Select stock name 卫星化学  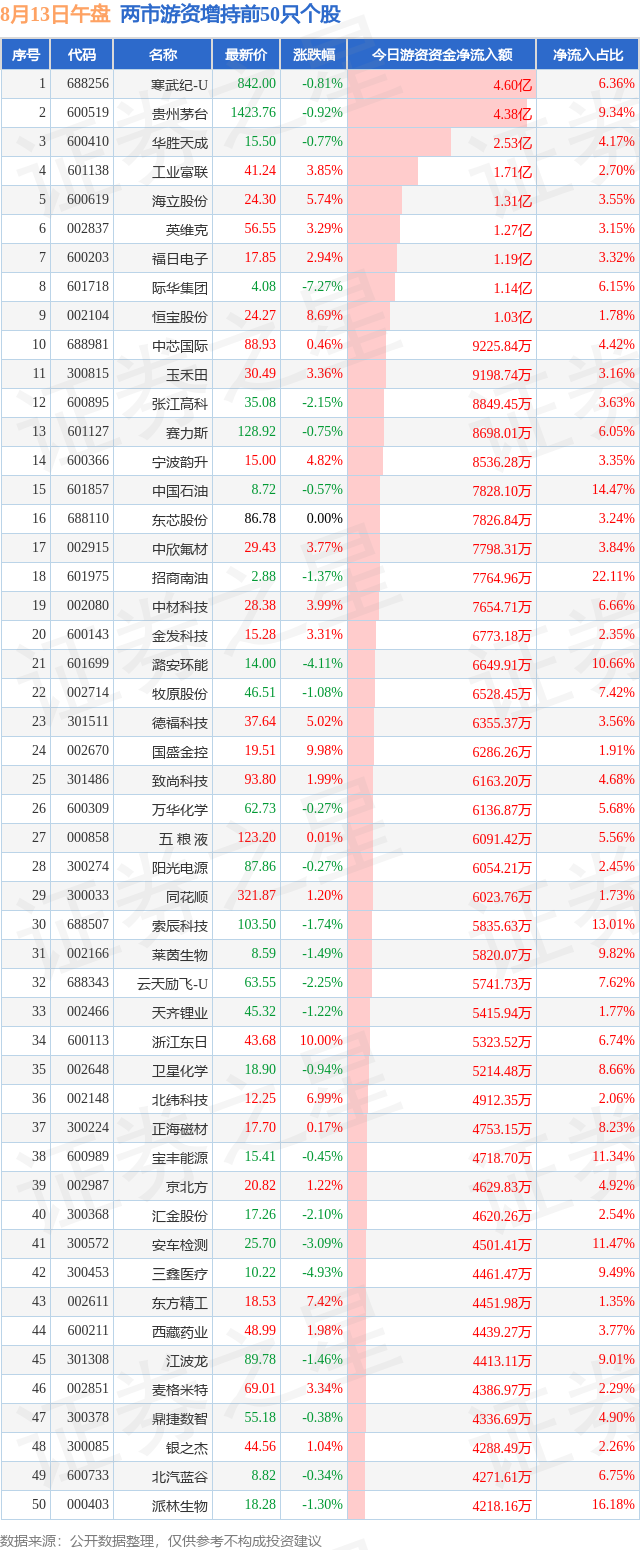coord(180,1070)
